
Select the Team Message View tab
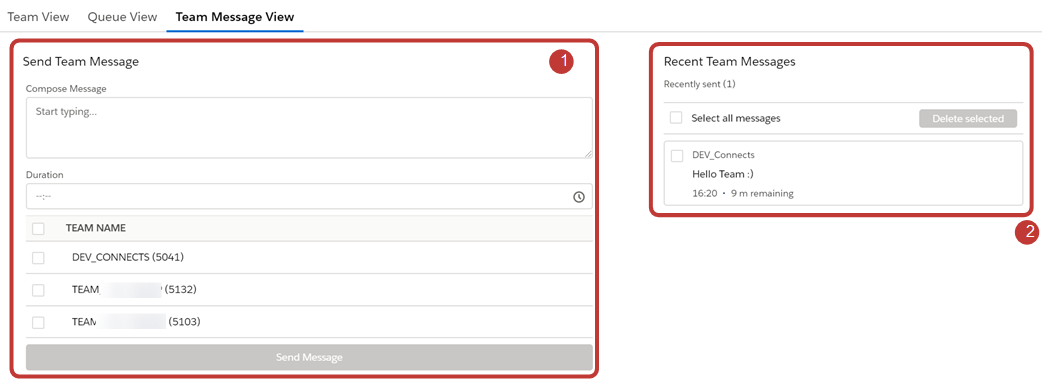tap(235, 17)
